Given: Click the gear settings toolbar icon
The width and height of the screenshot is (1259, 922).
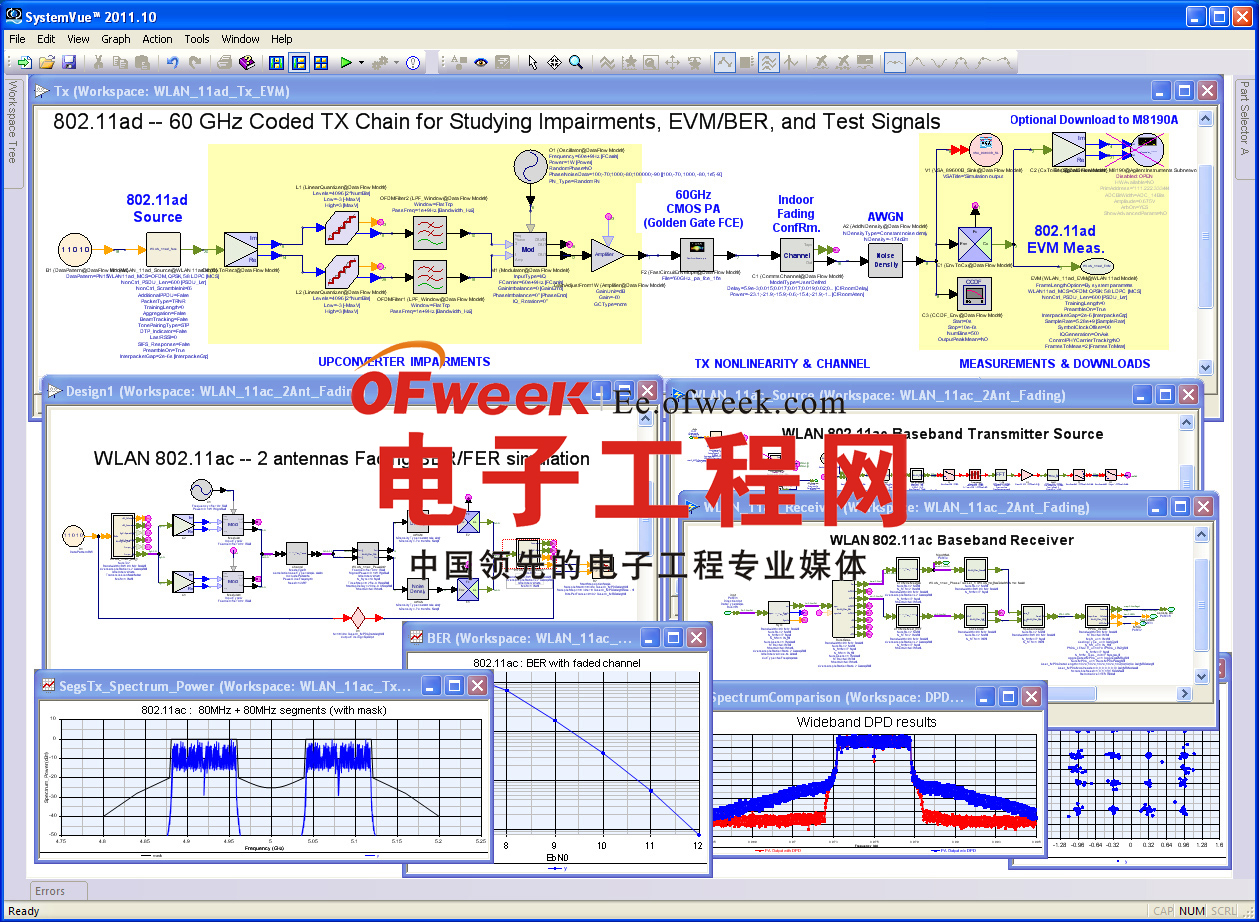Looking at the screenshot, I should click(379, 62).
